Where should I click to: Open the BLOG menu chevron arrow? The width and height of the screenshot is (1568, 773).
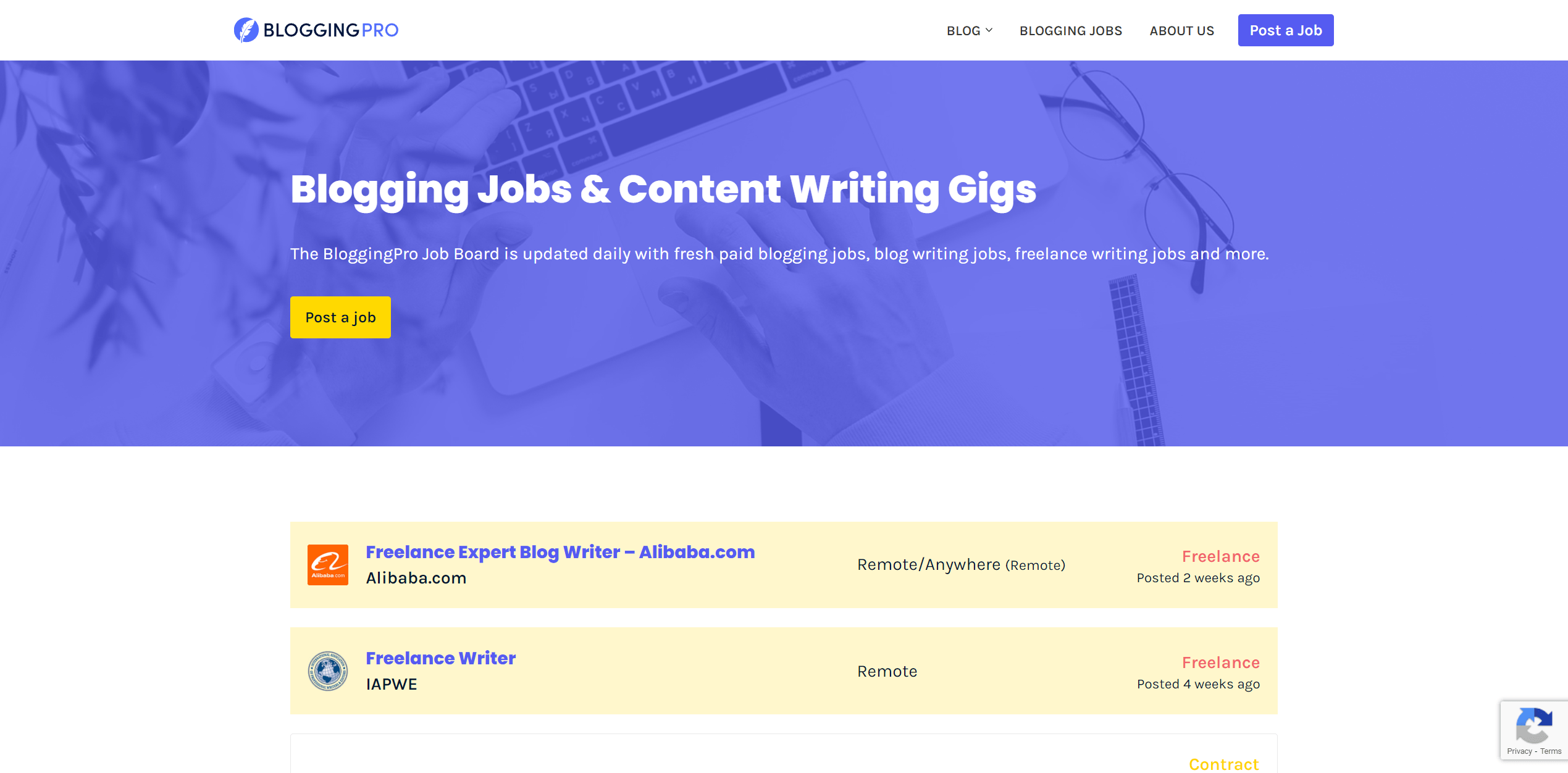pos(990,30)
